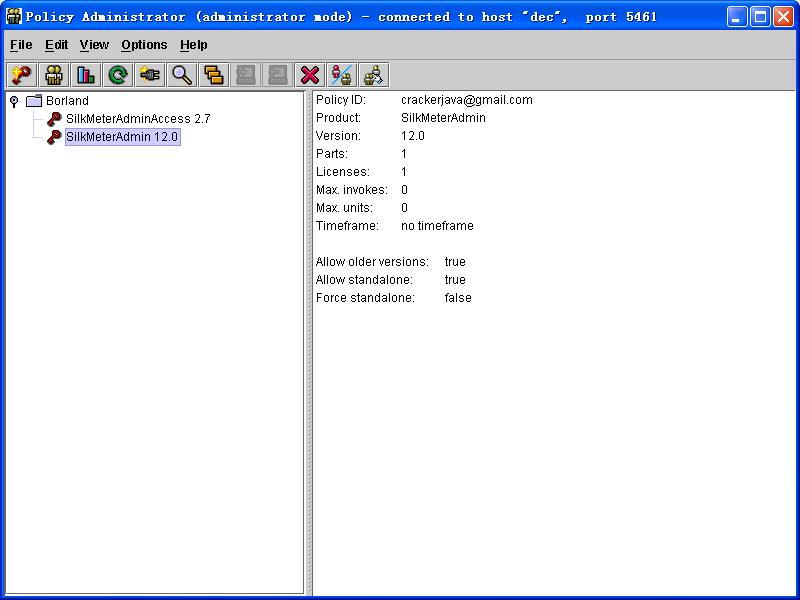The height and width of the screenshot is (600, 800).
Task: Click the Max. units label
Action: [344, 208]
